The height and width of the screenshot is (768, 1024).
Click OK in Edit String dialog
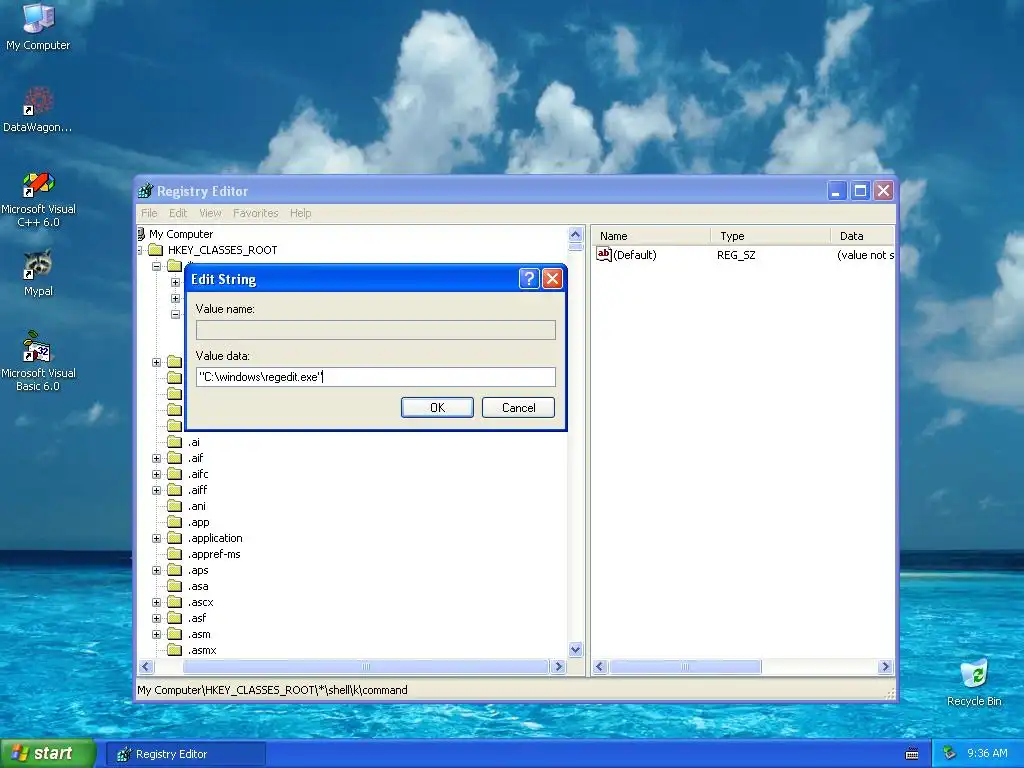coord(437,408)
